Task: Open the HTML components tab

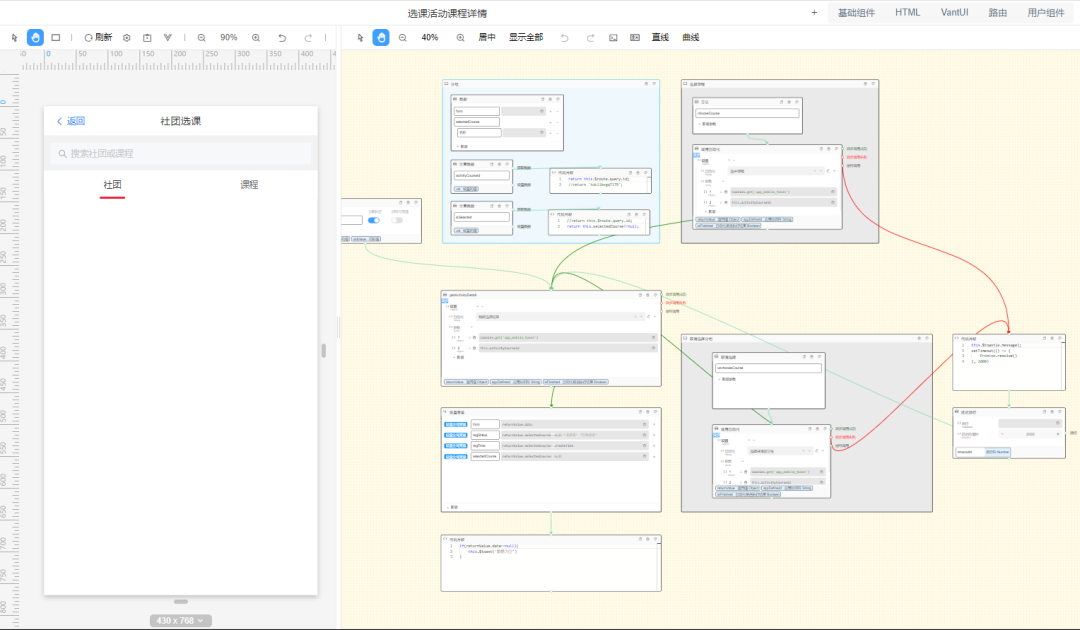Action: coord(907,12)
